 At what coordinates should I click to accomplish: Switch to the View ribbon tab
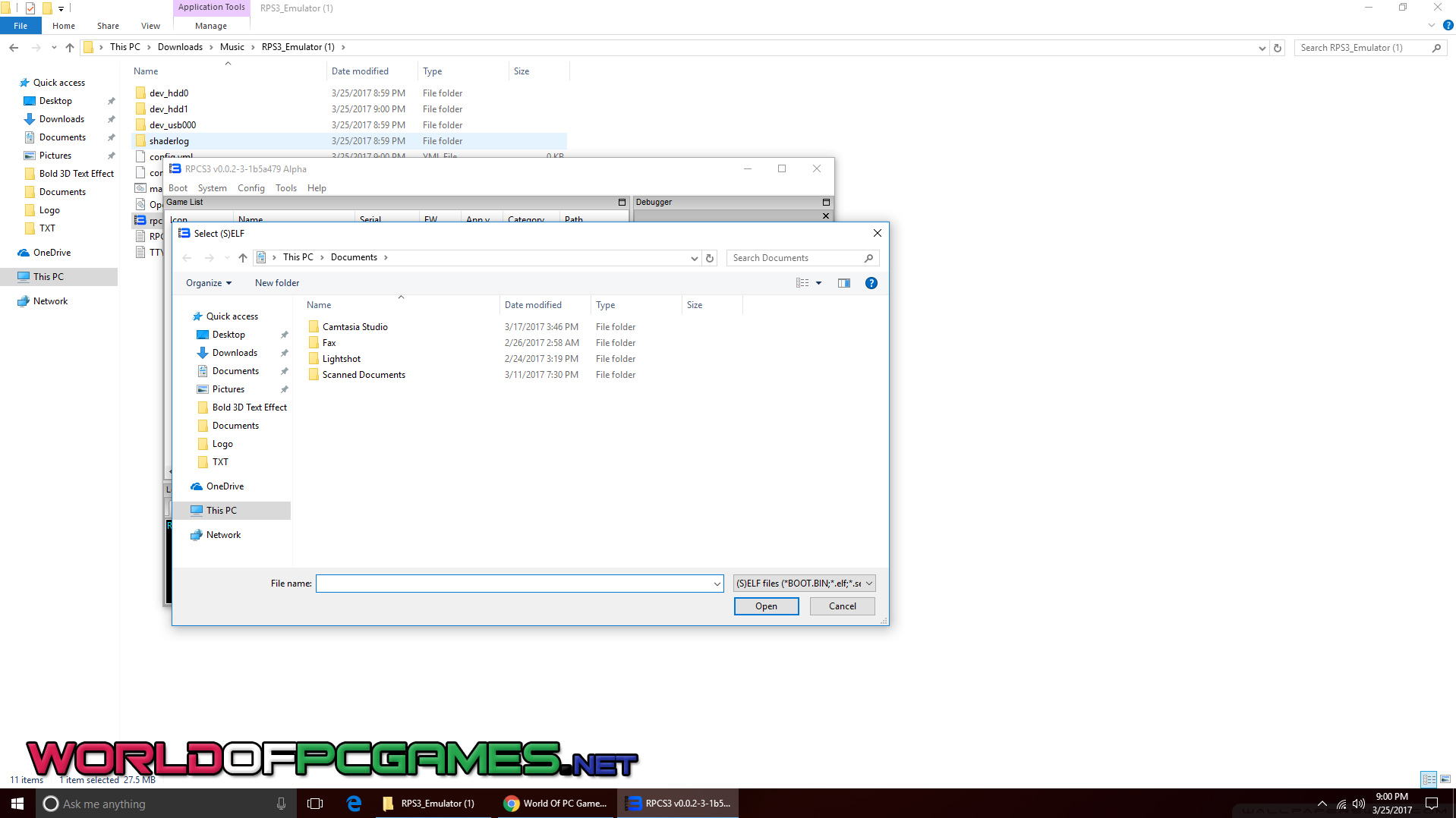(x=150, y=26)
